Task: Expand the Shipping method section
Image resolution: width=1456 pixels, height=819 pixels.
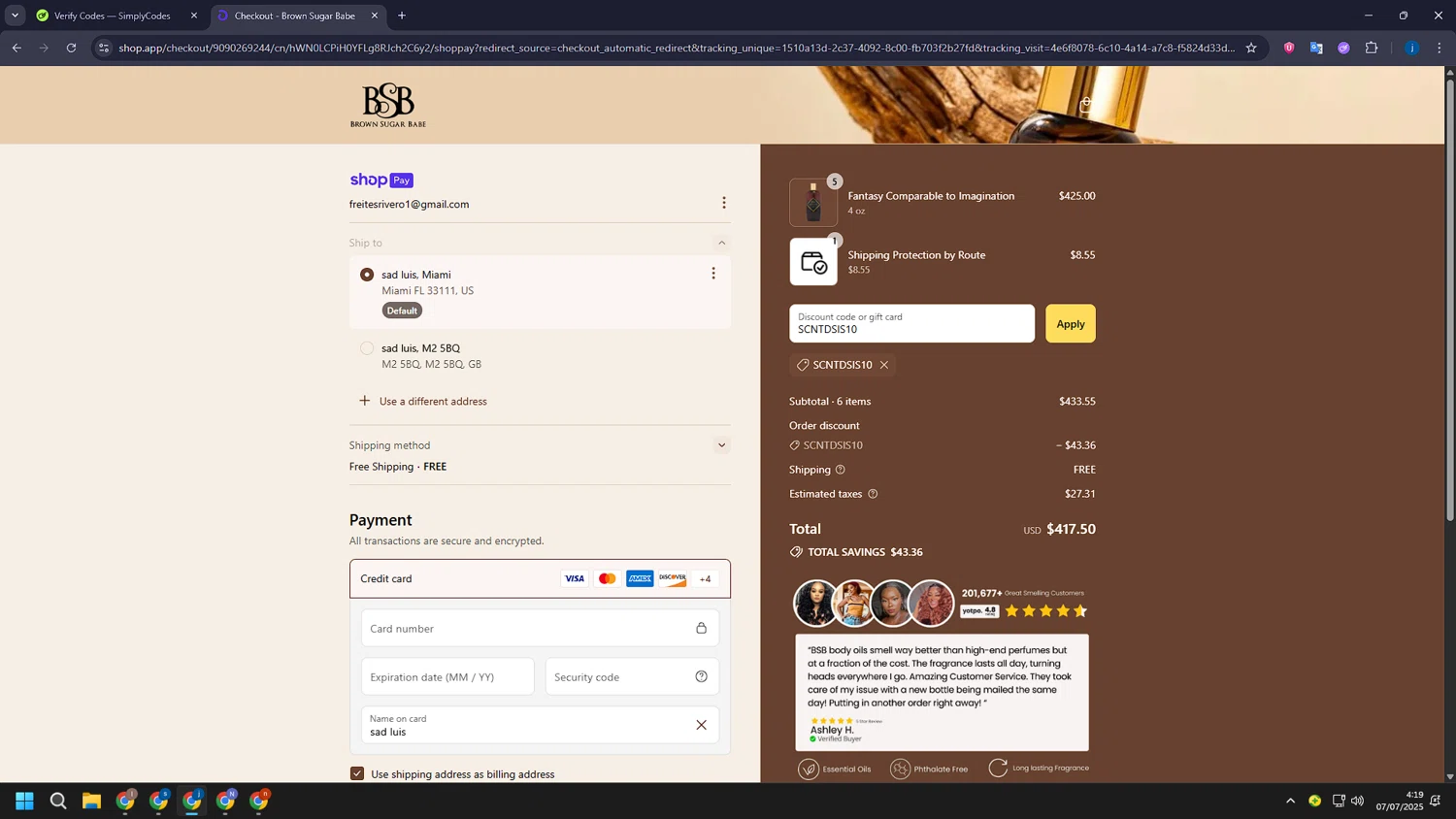Action: pos(721,445)
